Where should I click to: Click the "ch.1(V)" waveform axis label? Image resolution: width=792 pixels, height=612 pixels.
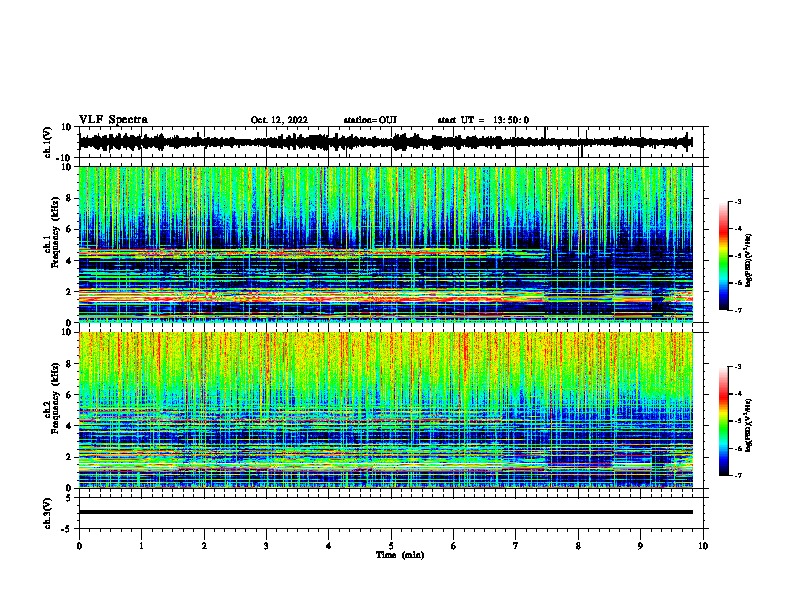tap(48, 142)
